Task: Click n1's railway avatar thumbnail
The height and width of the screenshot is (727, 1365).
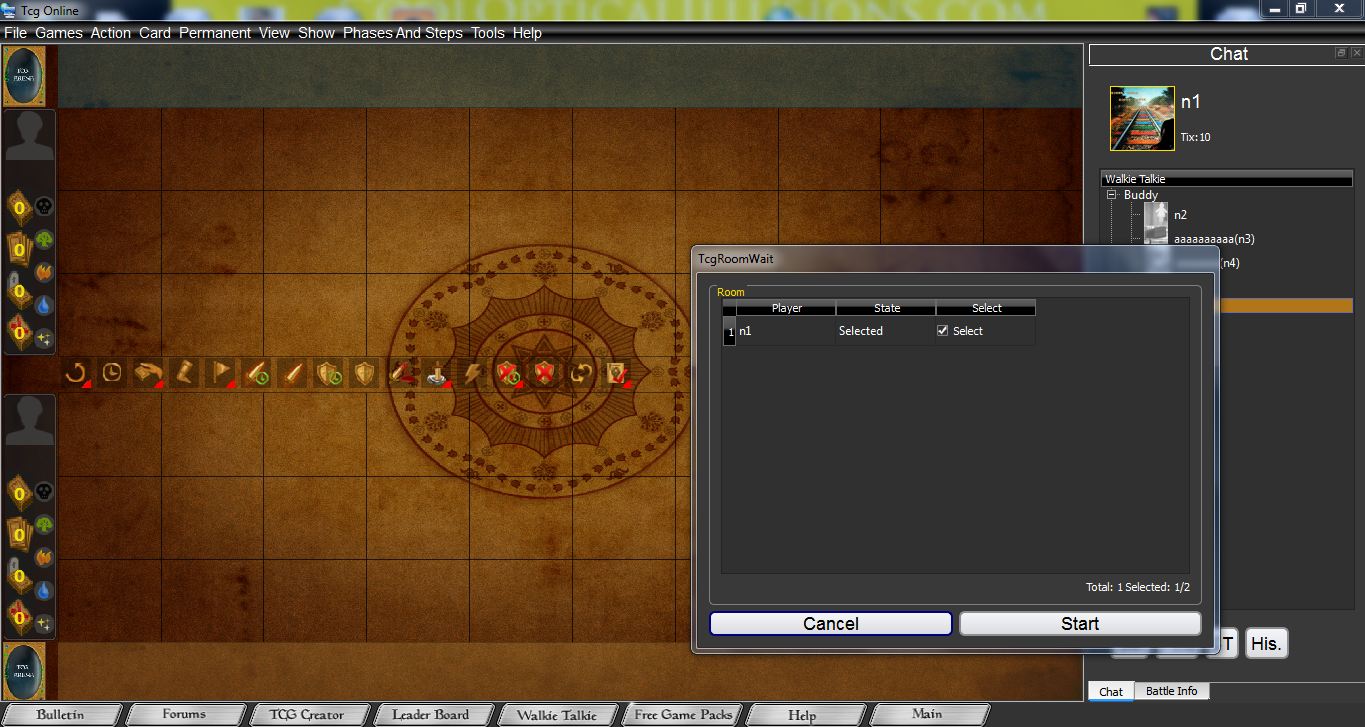Action: point(1142,118)
